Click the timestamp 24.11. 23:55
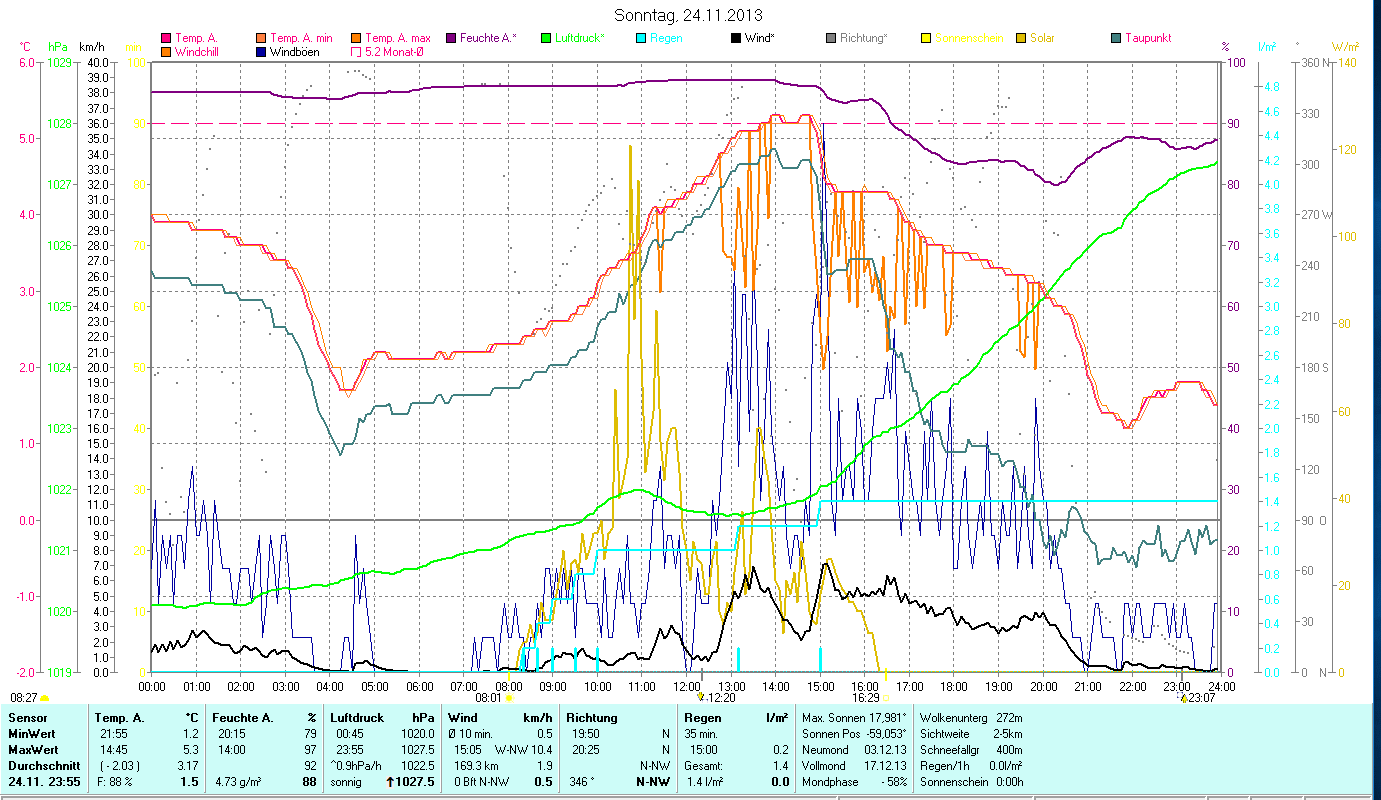Viewport: 1381px width, 800px height. coord(45,782)
